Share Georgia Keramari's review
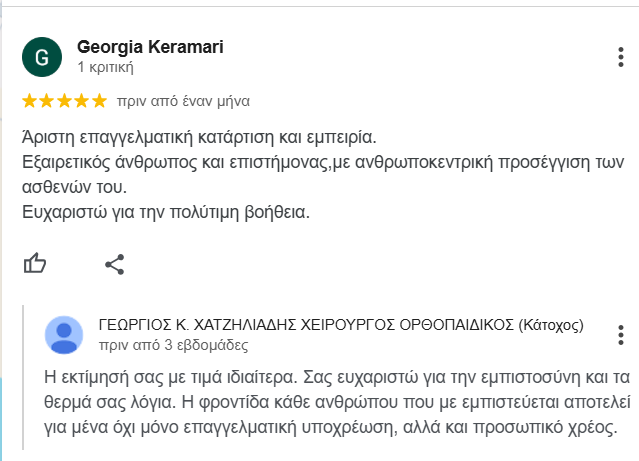The width and height of the screenshot is (639, 461). click(115, 265)
